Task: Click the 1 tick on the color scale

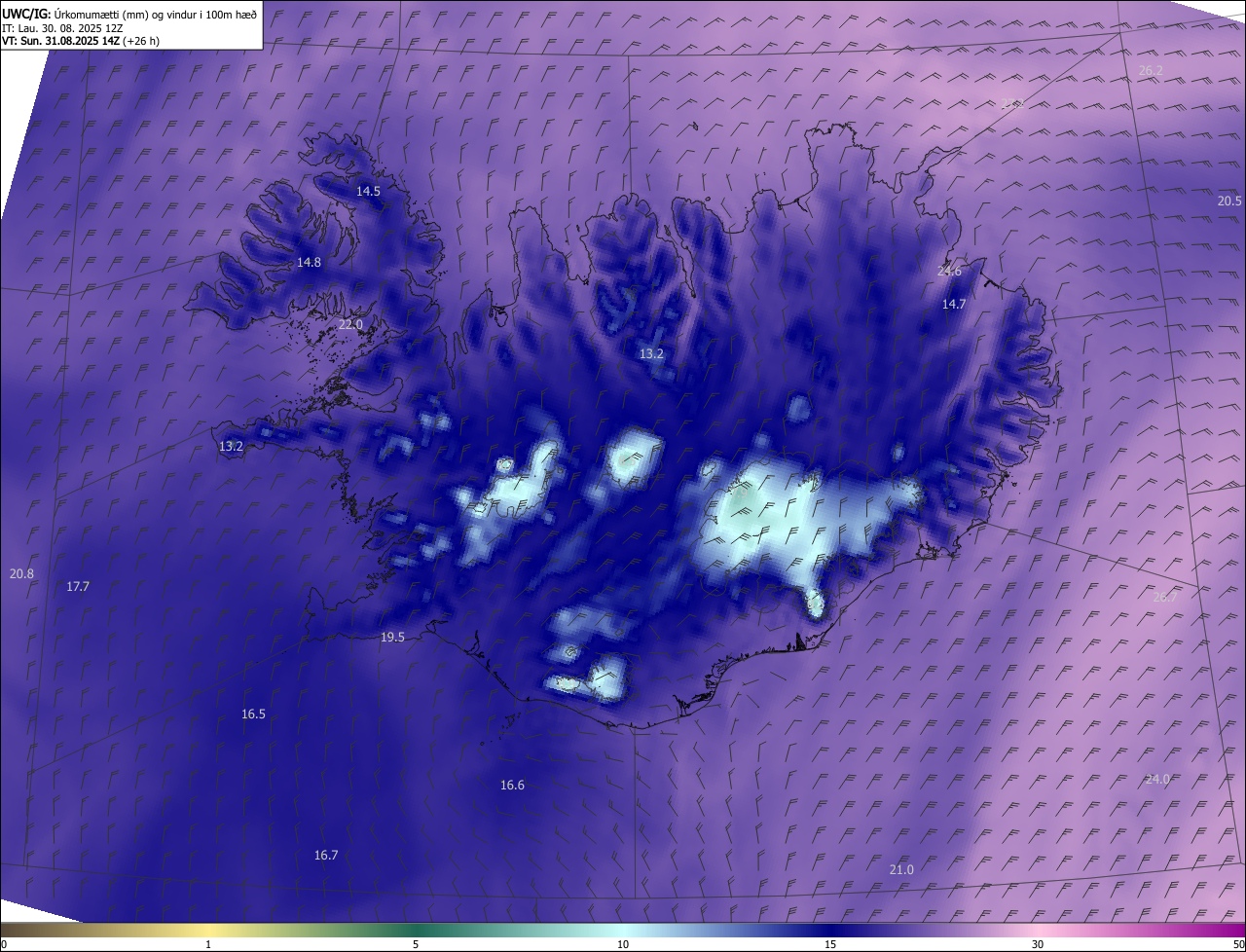Action: (x=208, y=945)
